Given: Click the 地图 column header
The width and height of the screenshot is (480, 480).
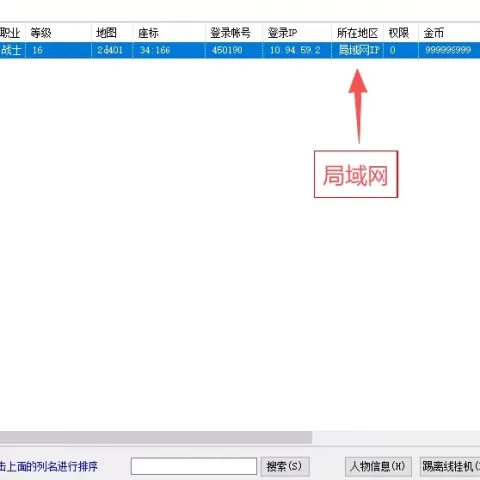Looking at the screenshot, I should [x=112, y=33].
